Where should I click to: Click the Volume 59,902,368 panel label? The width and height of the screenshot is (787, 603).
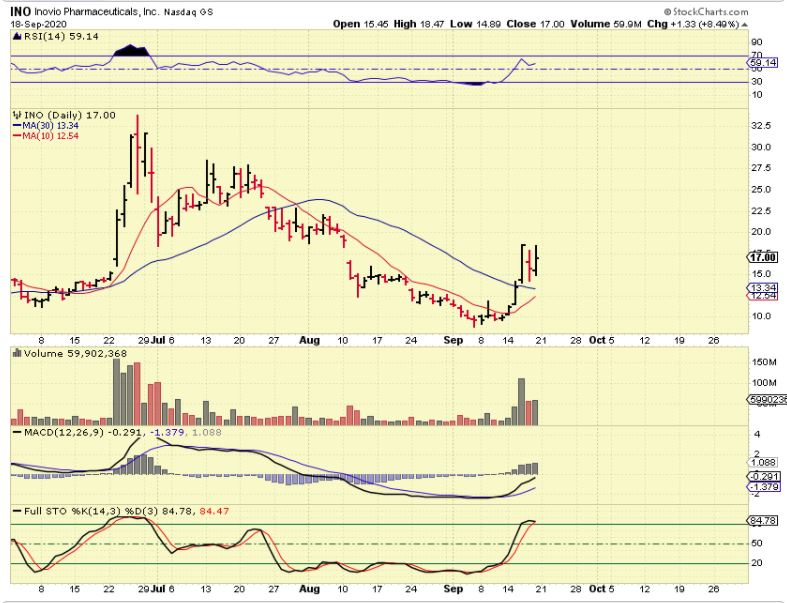pos(75,353)
